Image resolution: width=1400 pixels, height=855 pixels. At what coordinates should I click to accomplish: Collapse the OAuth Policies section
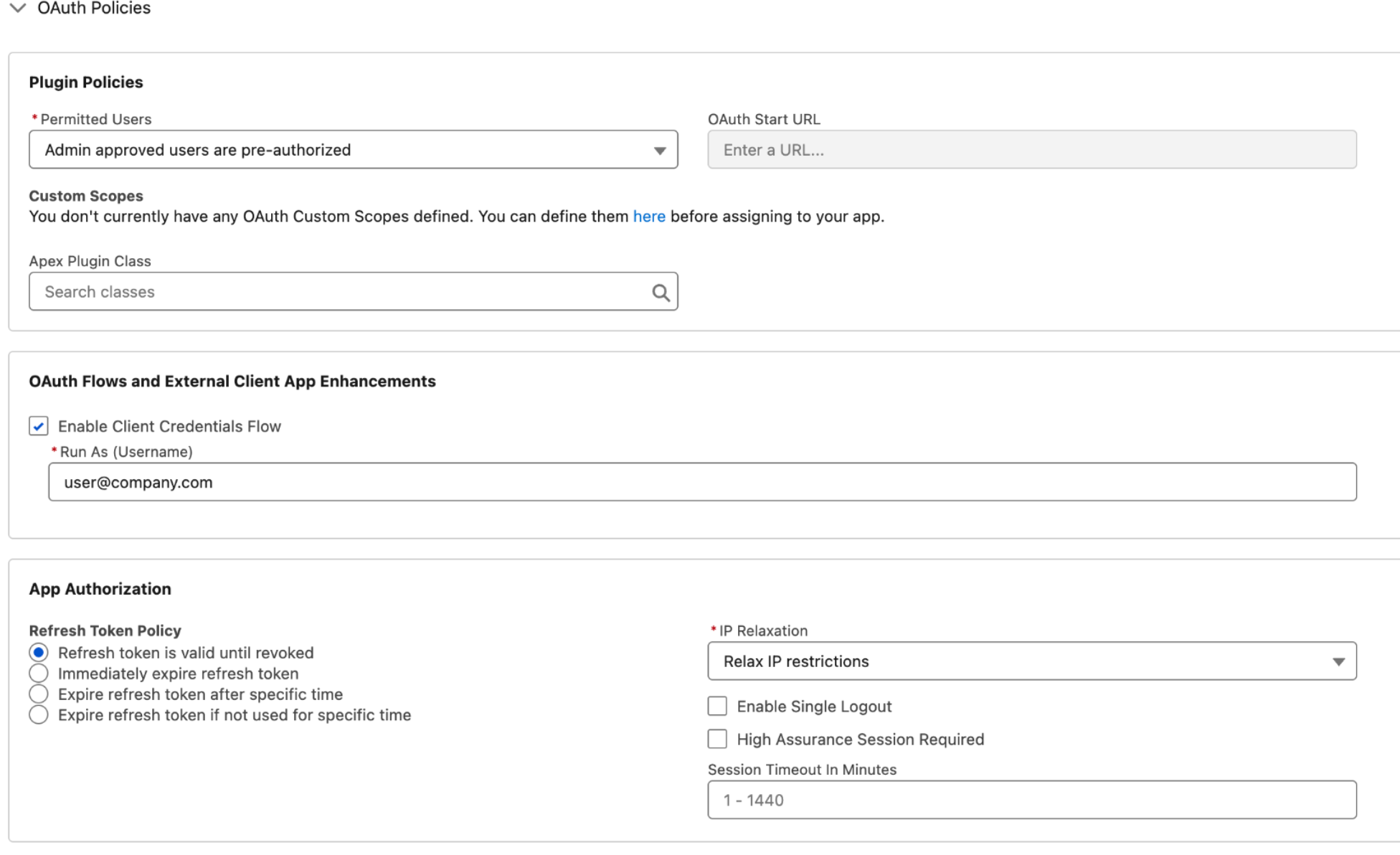coord(16,9)
